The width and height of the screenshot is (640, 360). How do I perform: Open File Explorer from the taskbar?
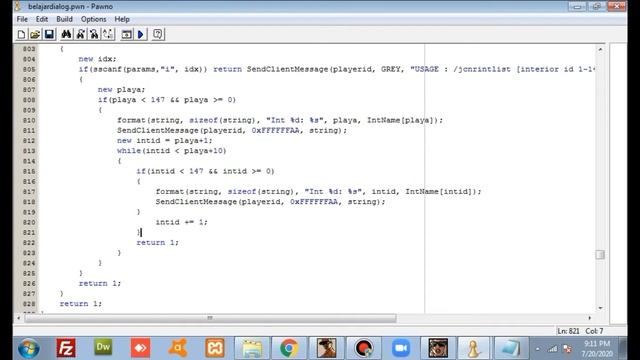click(252, 348)
